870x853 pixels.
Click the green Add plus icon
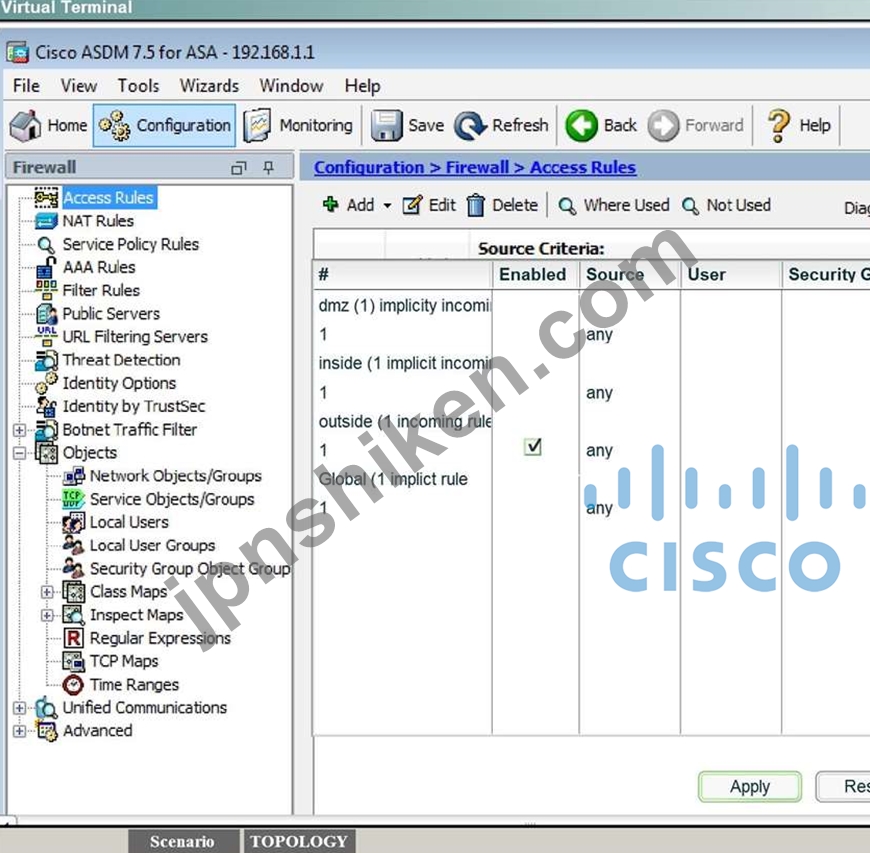[x=331, y=204]
